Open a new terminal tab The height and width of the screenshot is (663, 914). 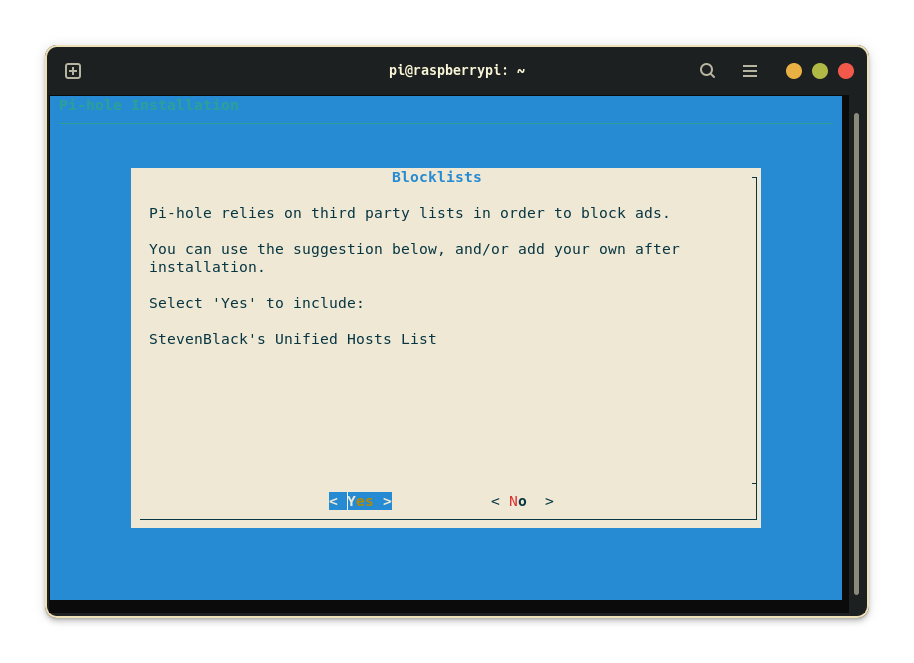[73, 71]
